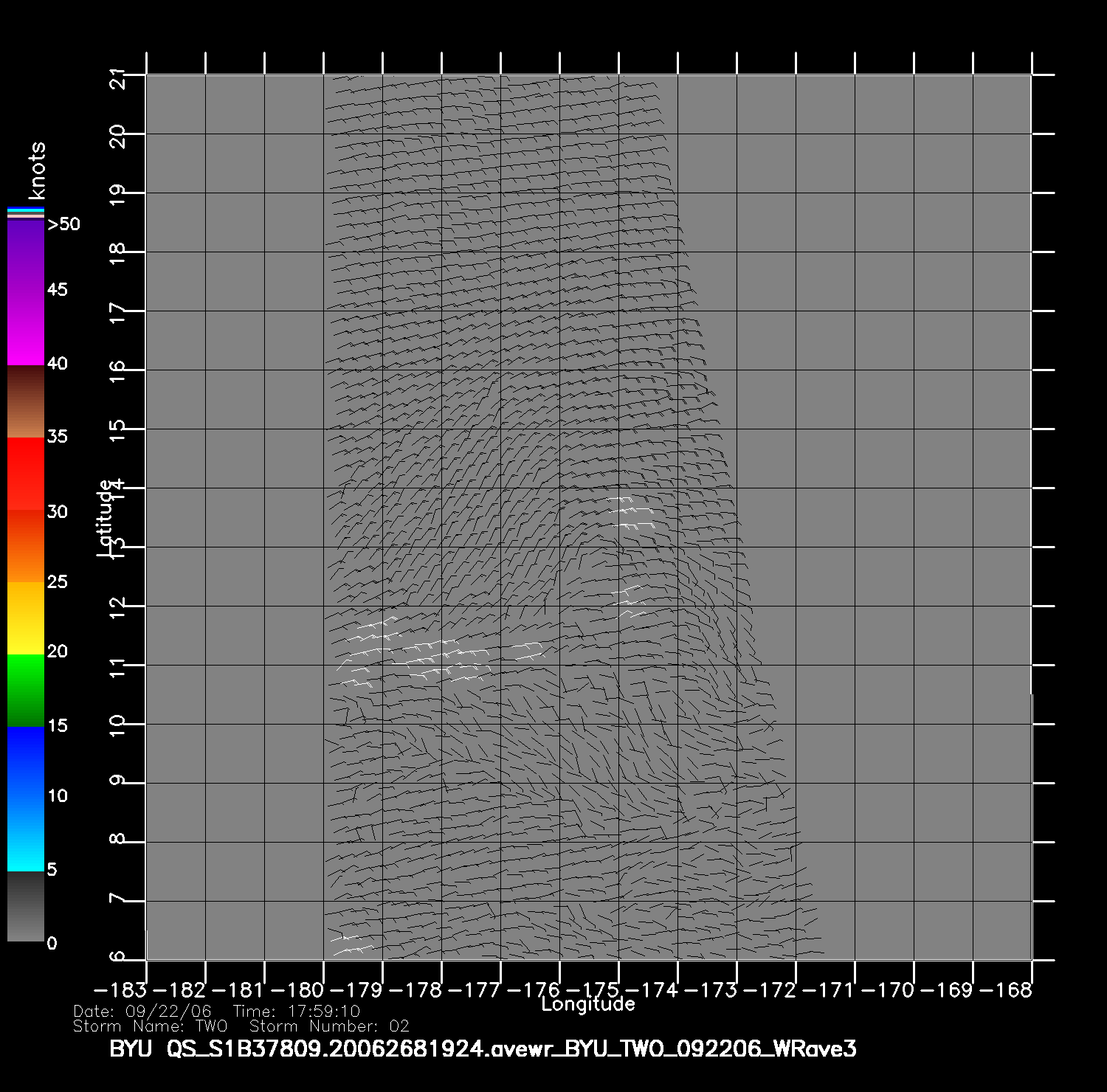1107x1092 pixels.
Task: Click the BYU QS_S1B37809 file title
Action: click(x=483, y=1048)
